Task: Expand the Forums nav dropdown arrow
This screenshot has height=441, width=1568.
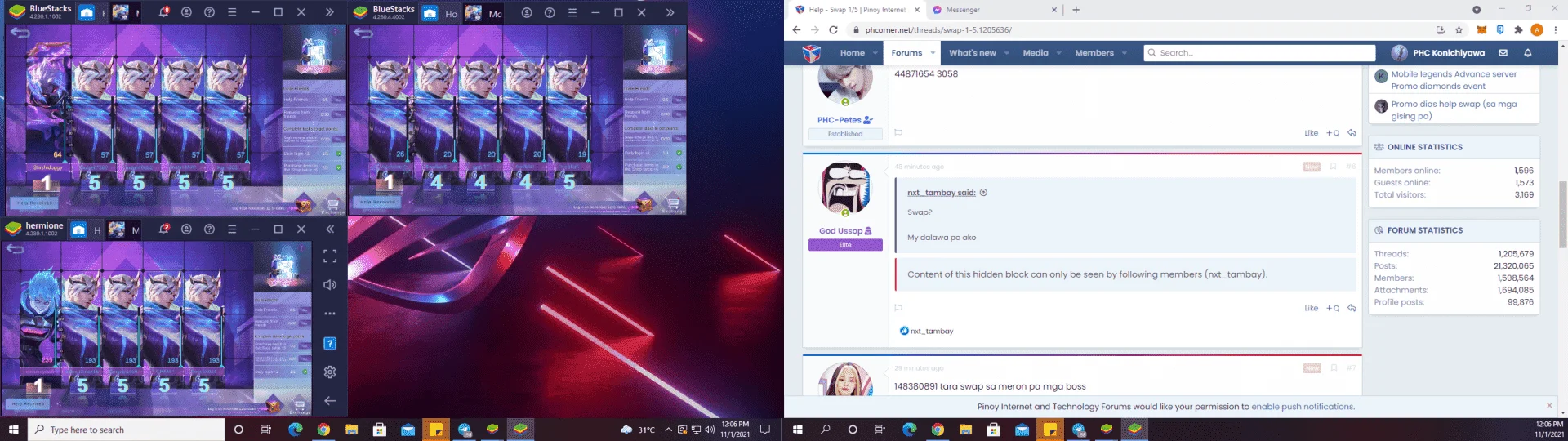Action: coord(933,53)
